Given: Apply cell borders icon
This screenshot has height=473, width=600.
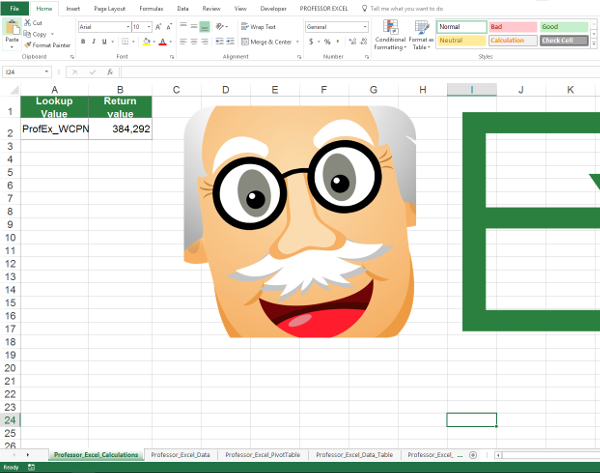Looking at the screenshot, I should tap(125, 41).
